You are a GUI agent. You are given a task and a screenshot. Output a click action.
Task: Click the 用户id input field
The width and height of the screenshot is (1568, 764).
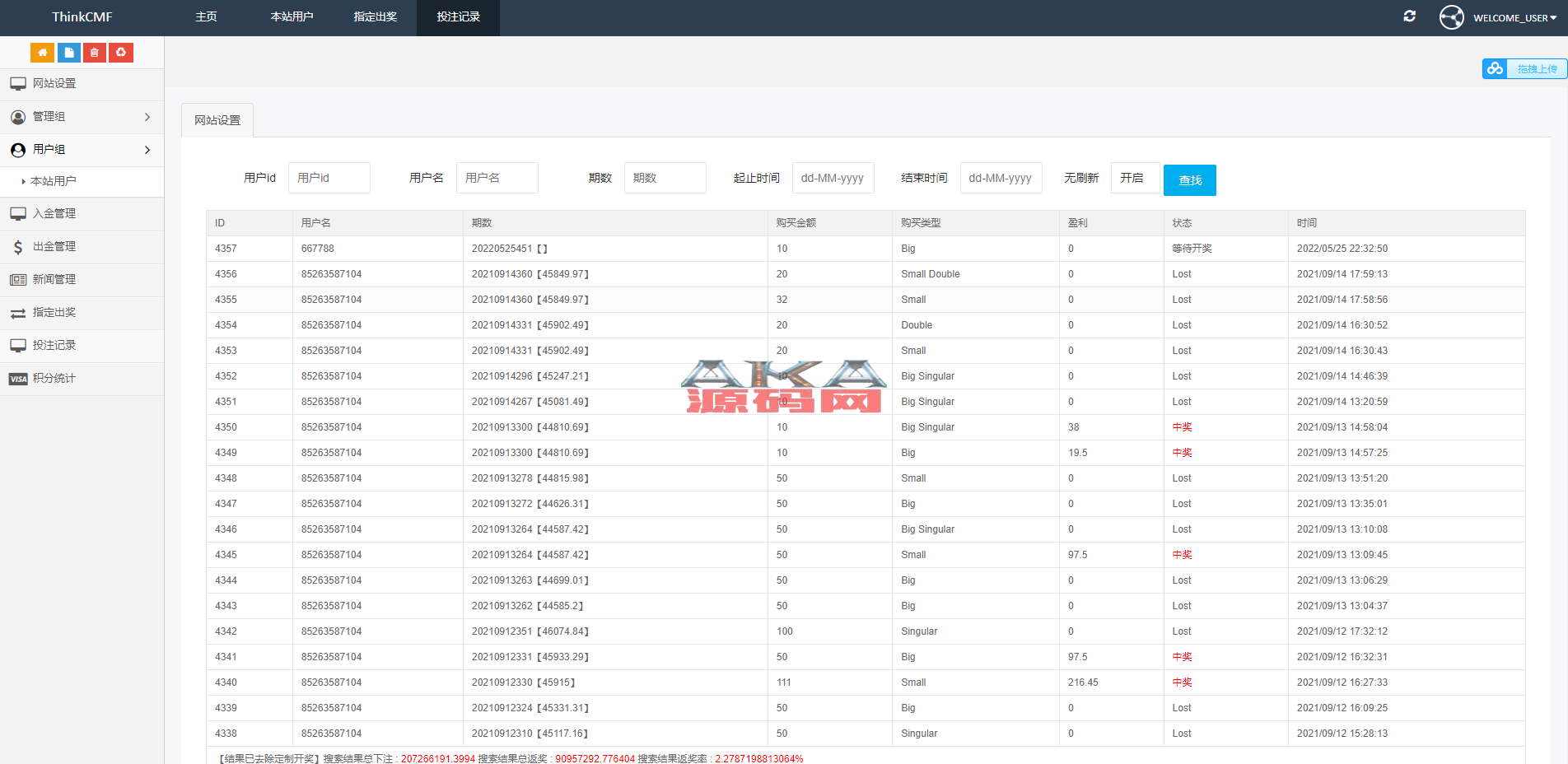point(329,178)
